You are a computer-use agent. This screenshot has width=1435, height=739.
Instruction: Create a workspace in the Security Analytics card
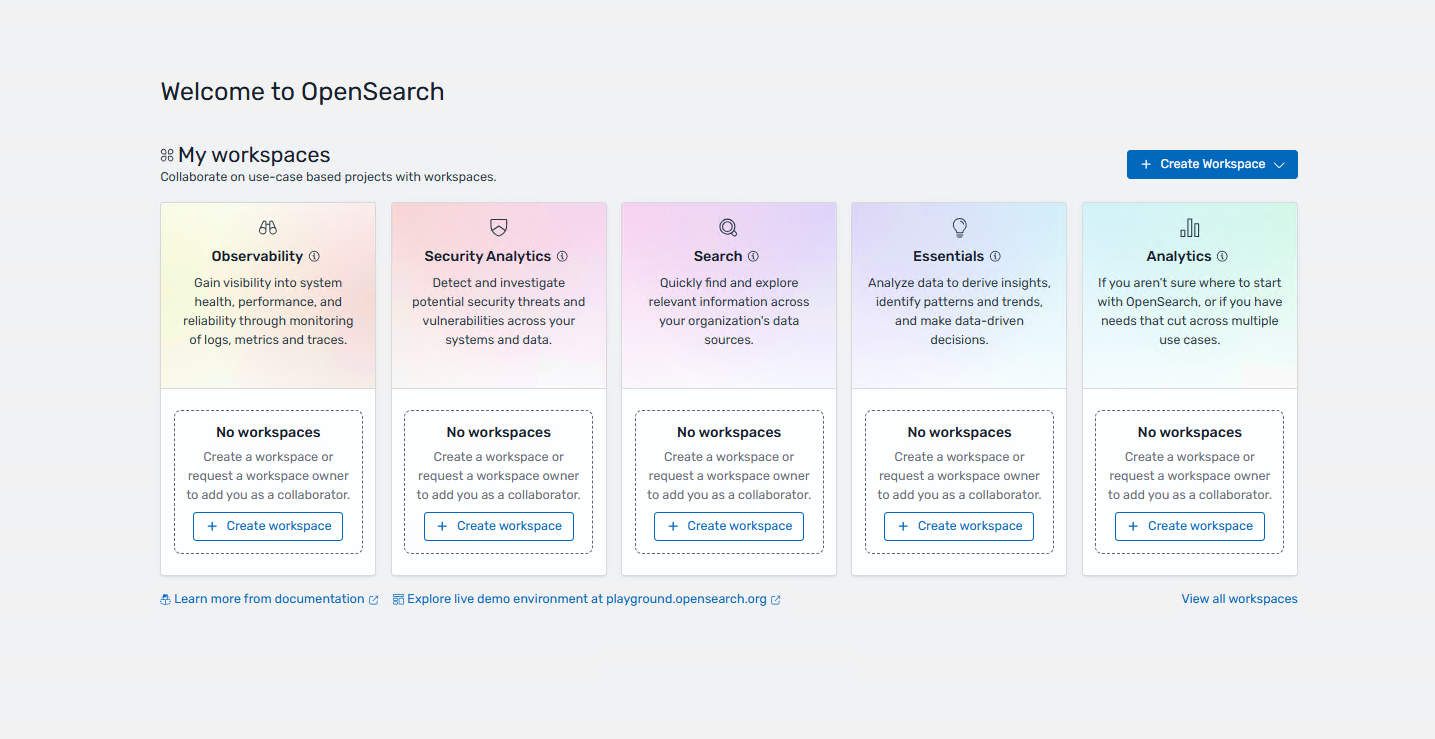click(499, 526)
